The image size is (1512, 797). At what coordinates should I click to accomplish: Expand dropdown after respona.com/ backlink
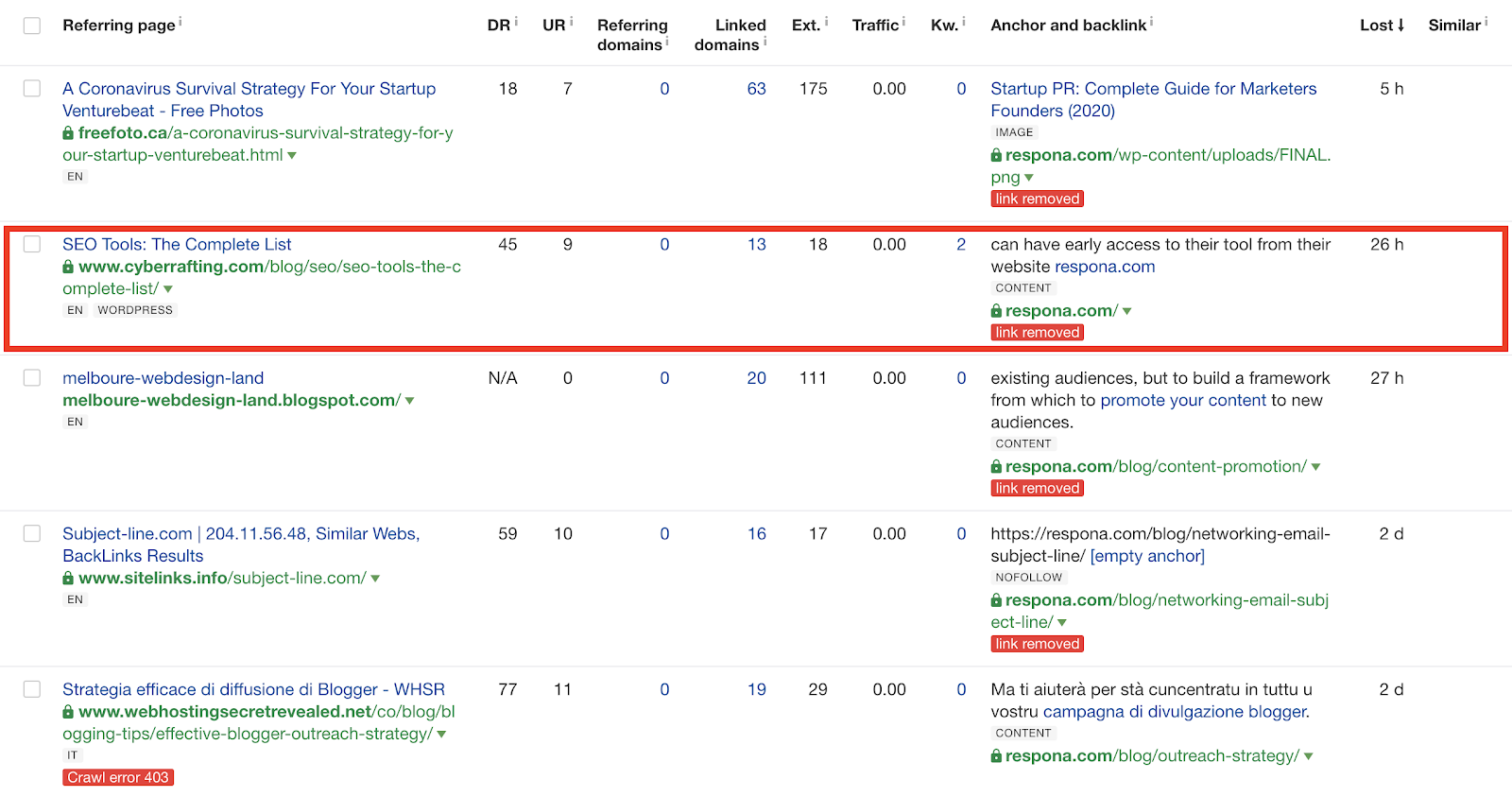click(1127, 311)
